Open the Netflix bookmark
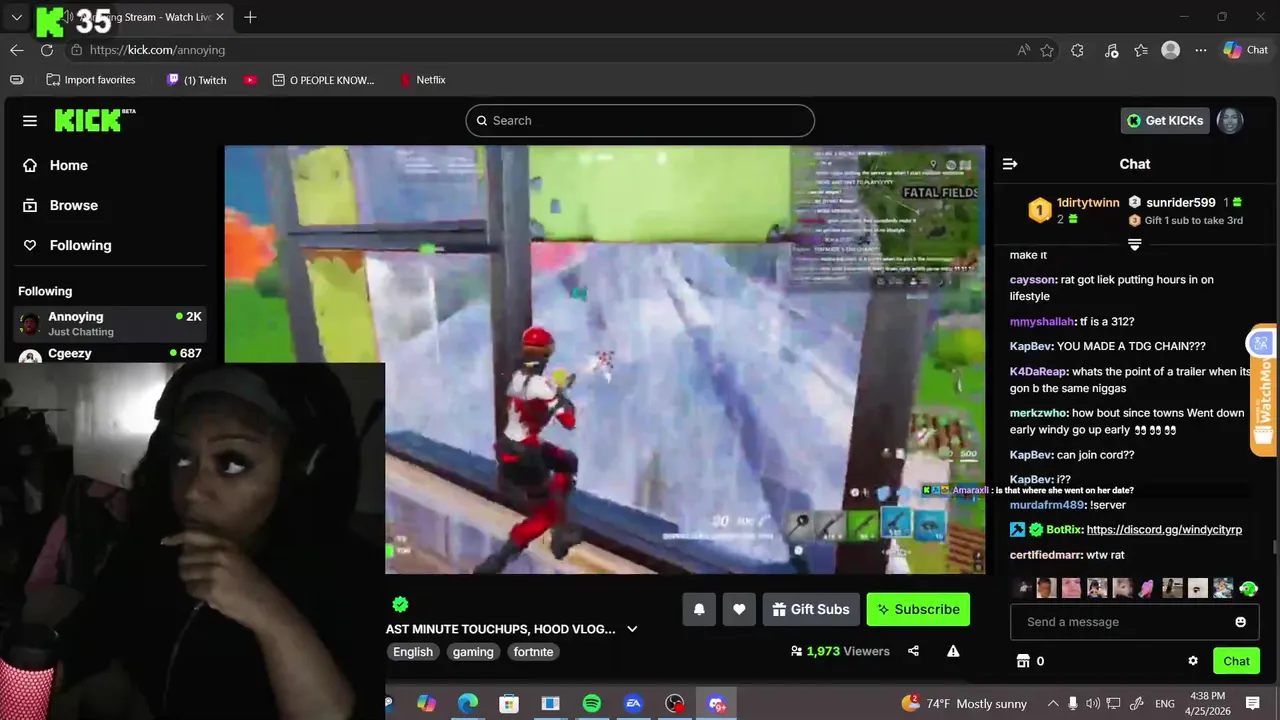 coord(421,80)
